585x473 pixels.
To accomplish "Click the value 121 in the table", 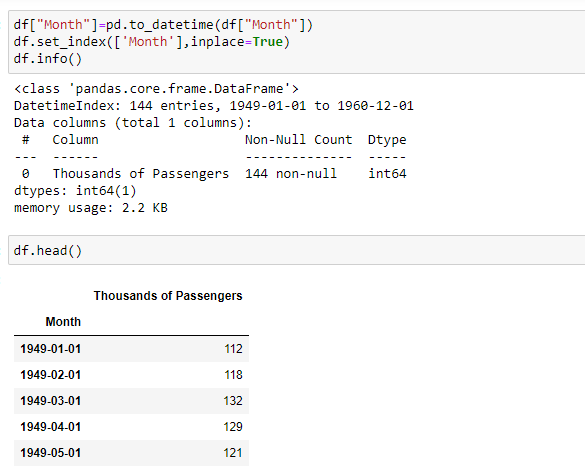I will pos(233,453).
